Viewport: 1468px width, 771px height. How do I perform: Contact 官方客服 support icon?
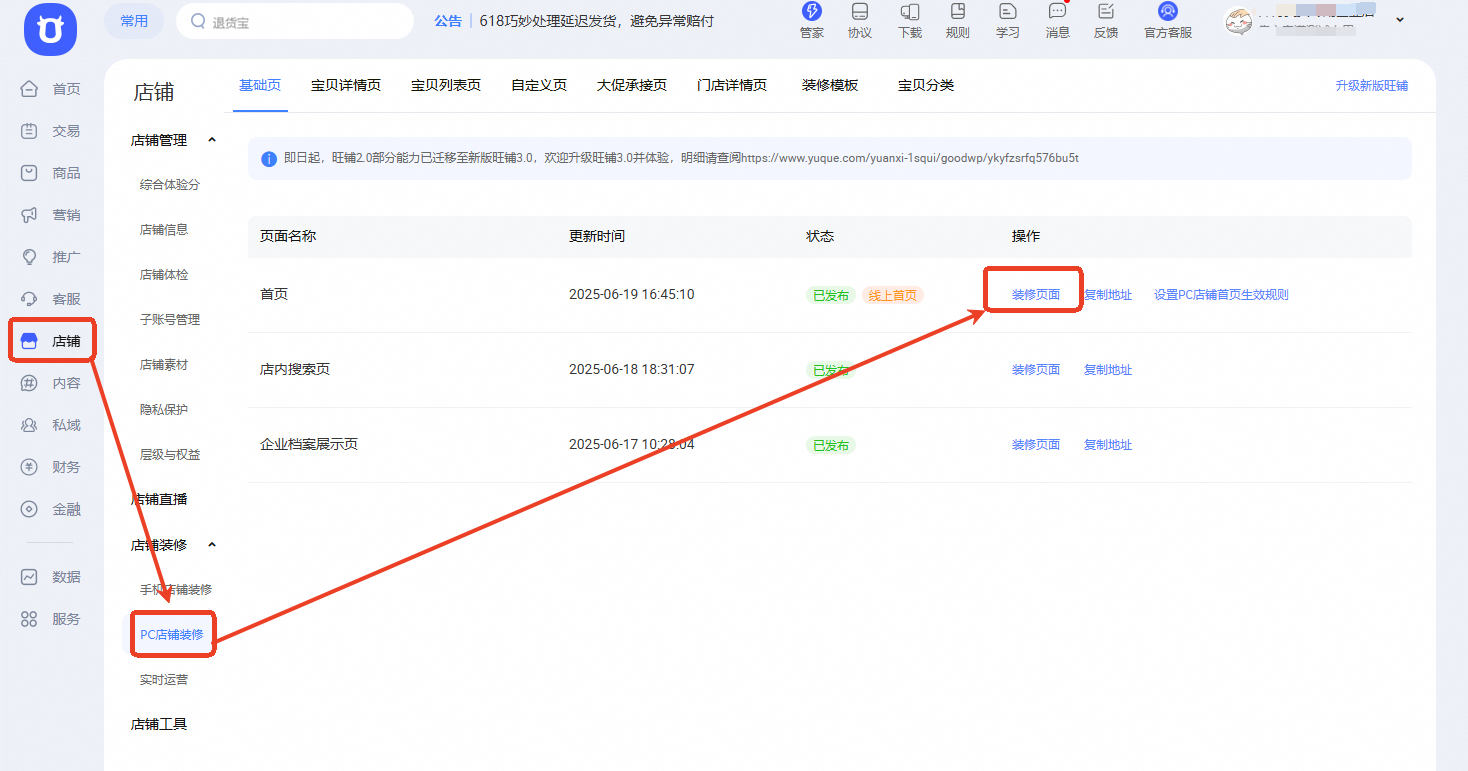1168,11
